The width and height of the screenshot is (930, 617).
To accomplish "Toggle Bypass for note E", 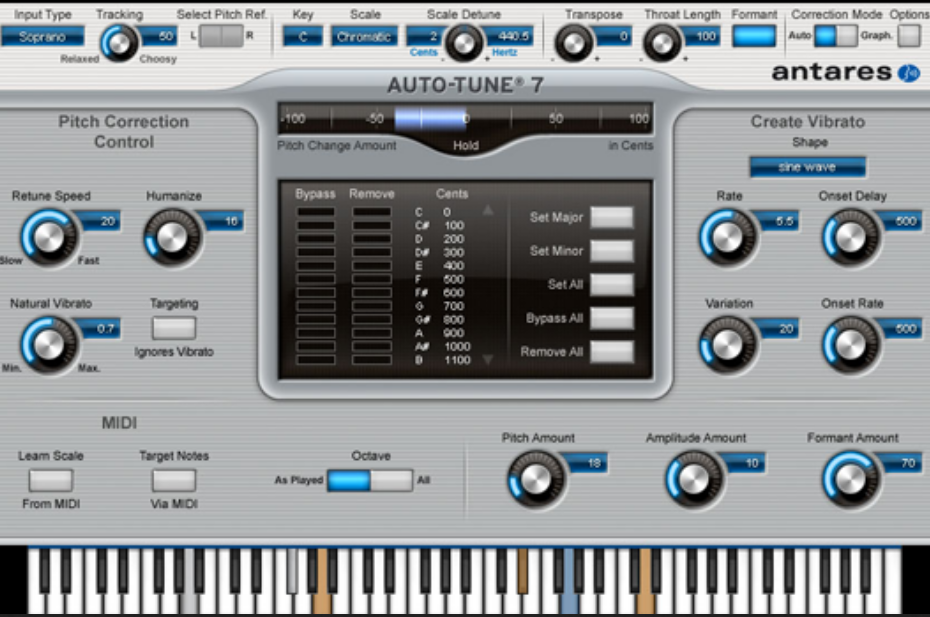I will [x=316, y=266].
